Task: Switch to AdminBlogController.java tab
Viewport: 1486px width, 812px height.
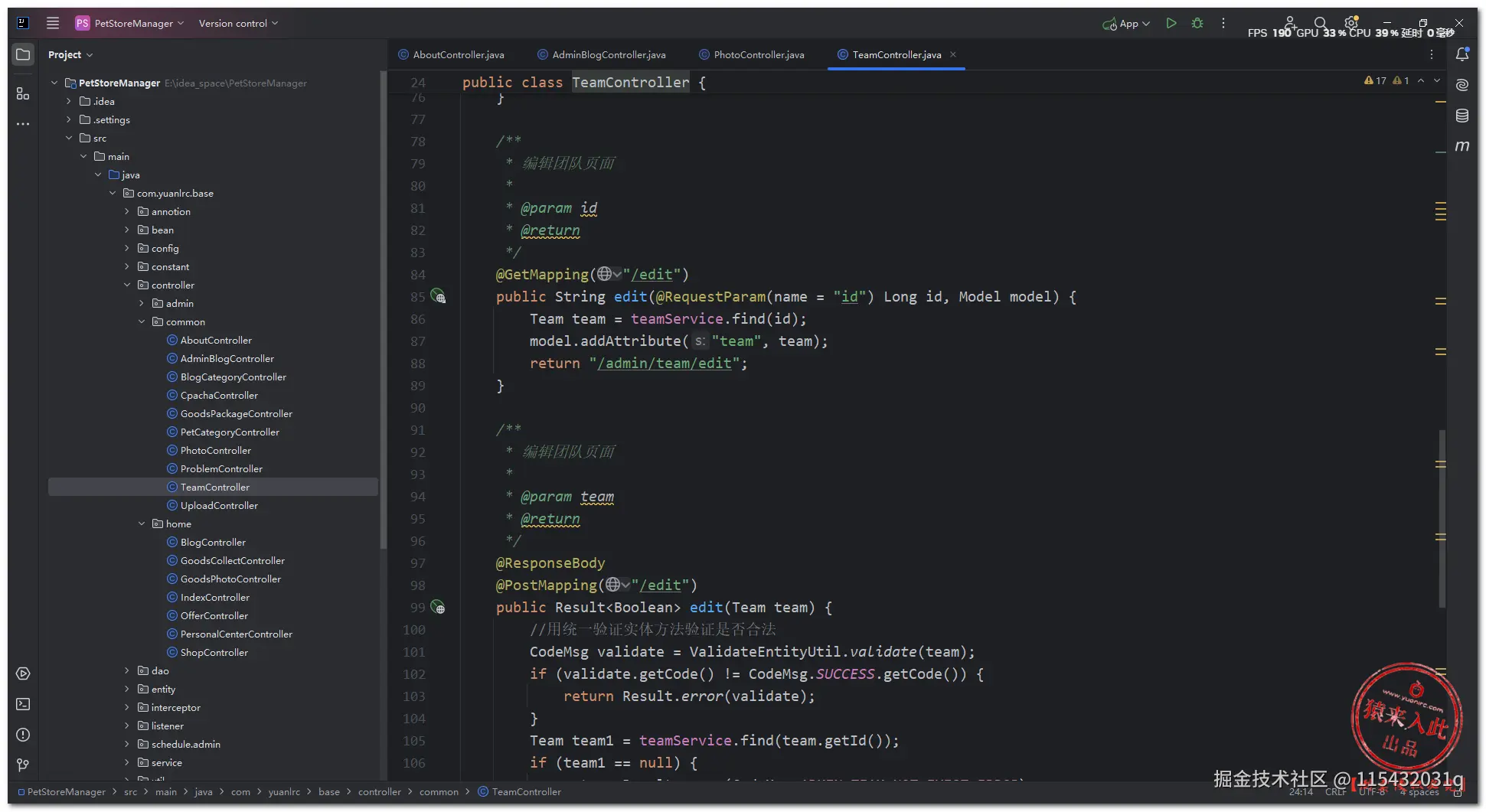Action: 602,54
